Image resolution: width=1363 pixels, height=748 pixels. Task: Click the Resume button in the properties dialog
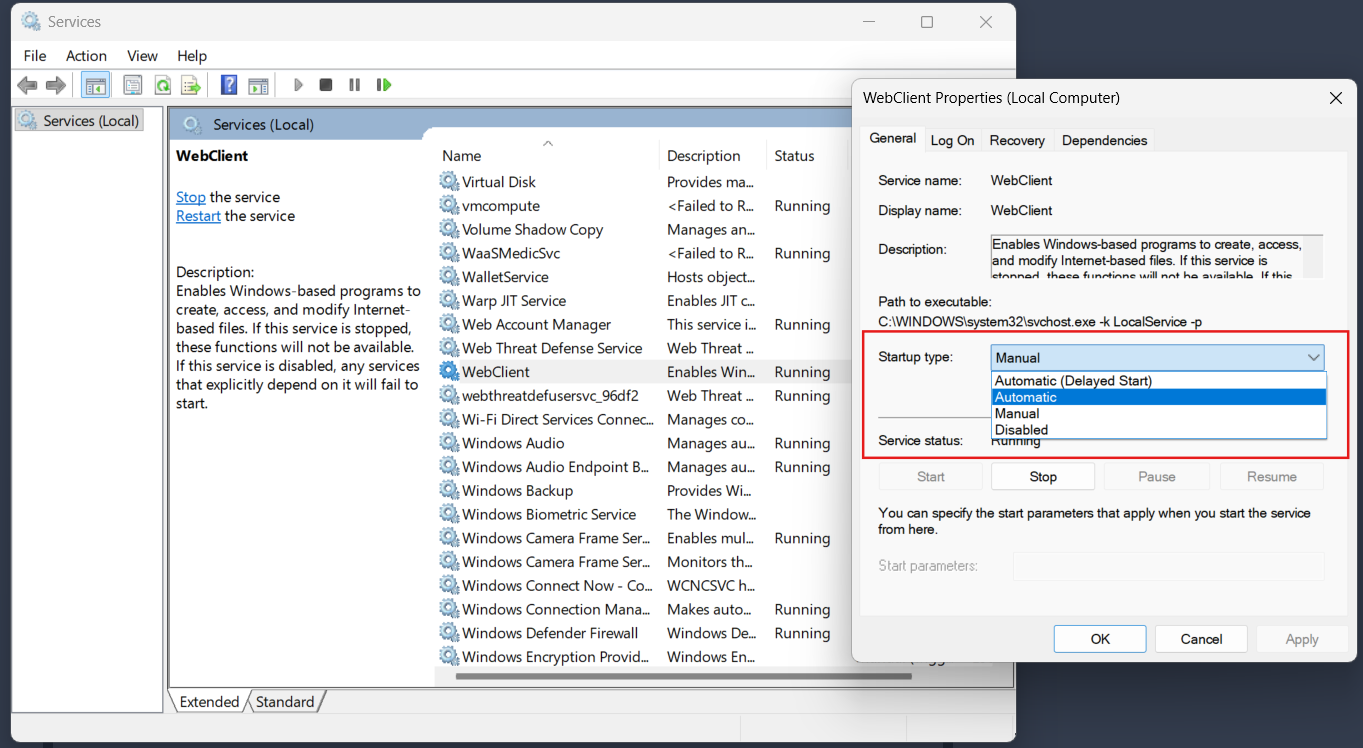point(1271,477)
